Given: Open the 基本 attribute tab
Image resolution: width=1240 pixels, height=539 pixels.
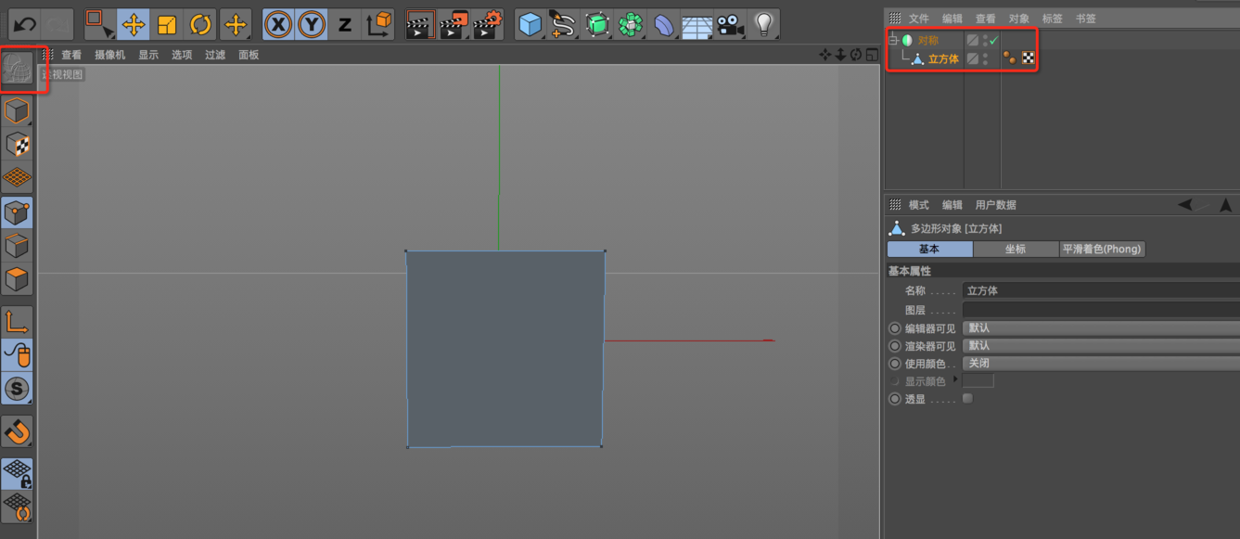Looking at the screenshot, I should (929, 249).
